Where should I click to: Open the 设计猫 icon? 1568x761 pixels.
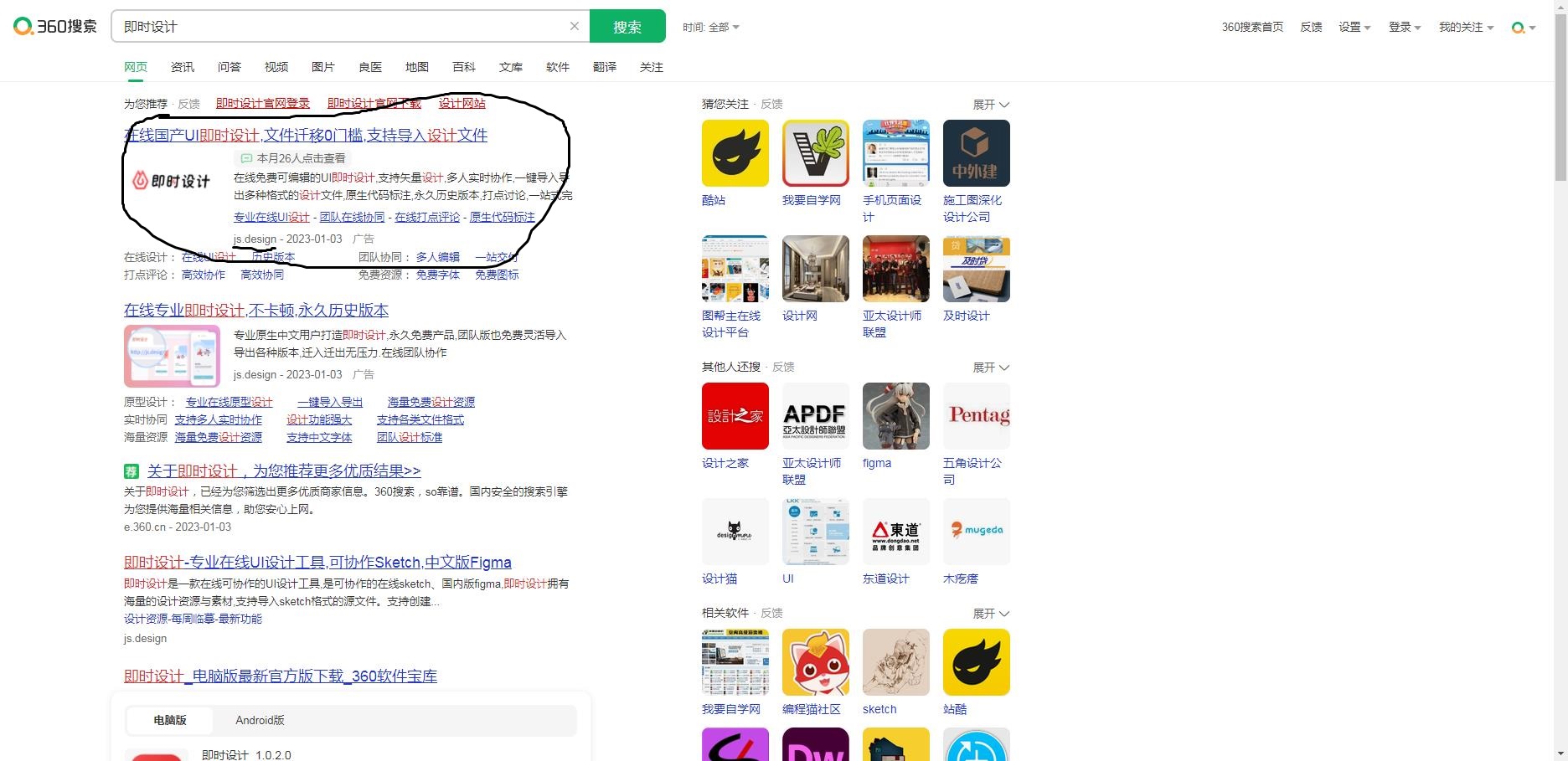click(x=735, y=532)
